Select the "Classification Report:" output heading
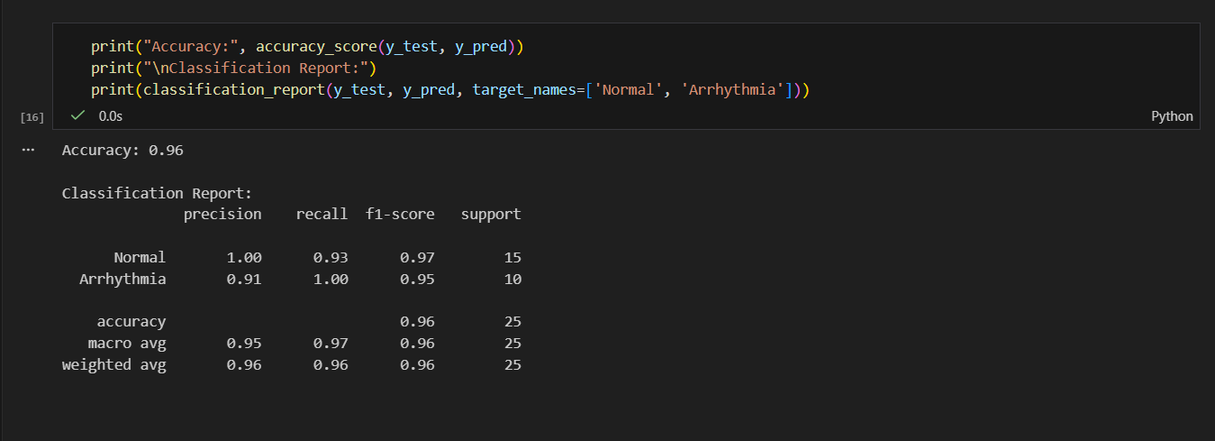1215x441 pixels. [157, 193]
